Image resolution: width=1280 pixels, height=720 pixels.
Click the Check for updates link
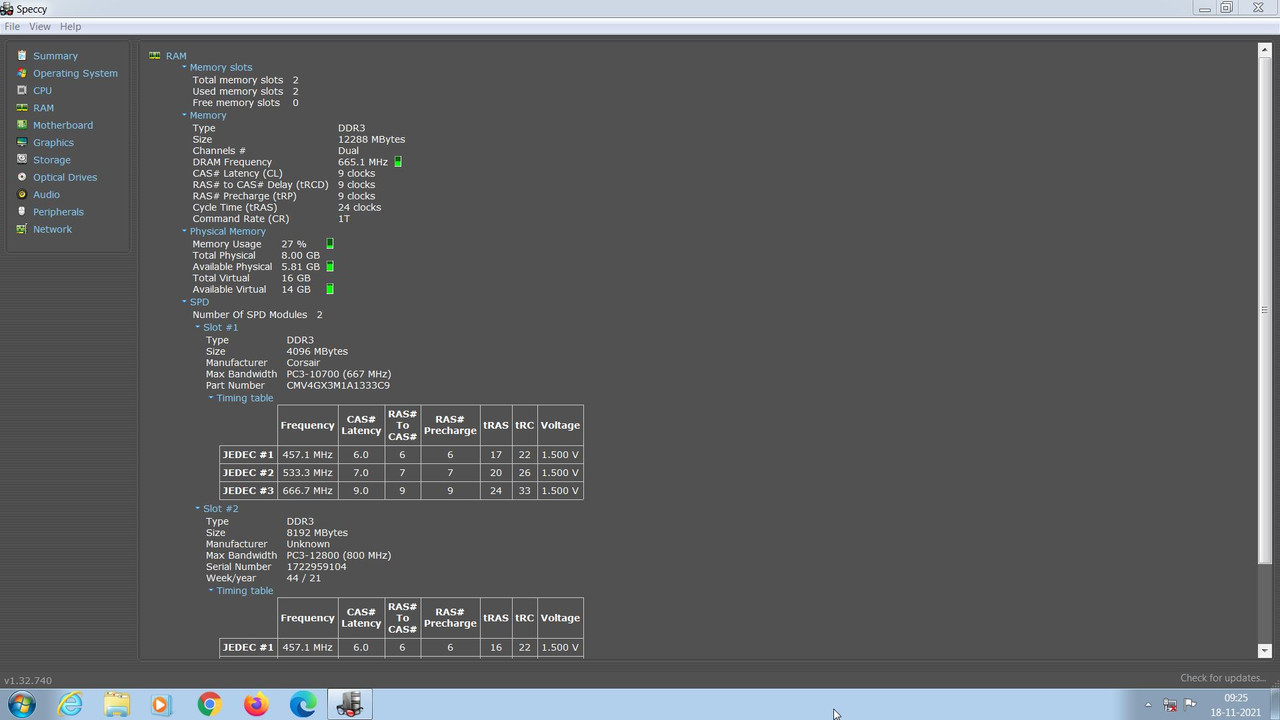(x=1222, y=678)
